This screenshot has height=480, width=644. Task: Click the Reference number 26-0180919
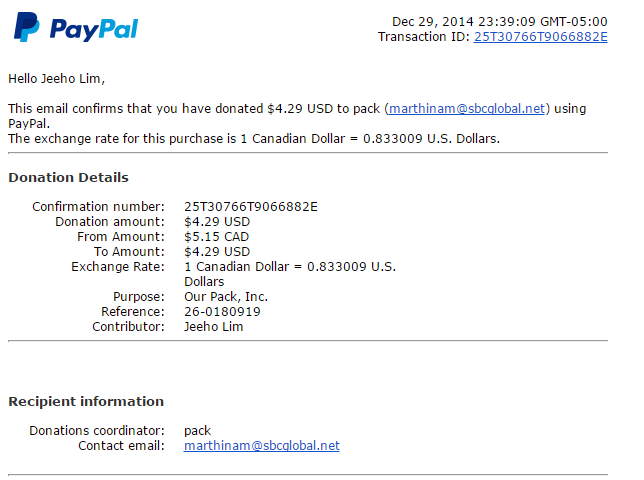(x=222, y=312)
